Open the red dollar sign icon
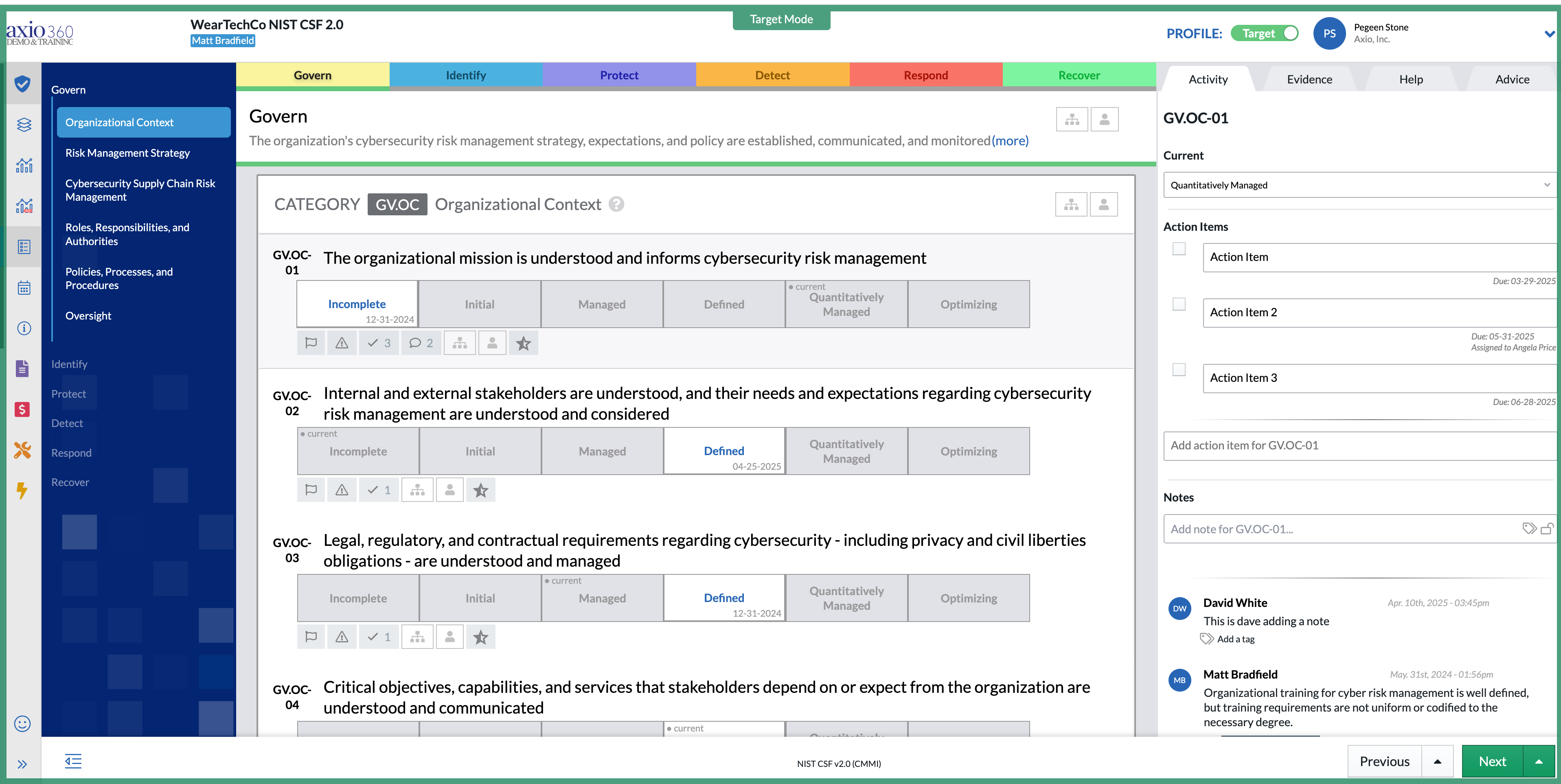The width and height of the screenshot is (1561, 784). pos(22,410)
